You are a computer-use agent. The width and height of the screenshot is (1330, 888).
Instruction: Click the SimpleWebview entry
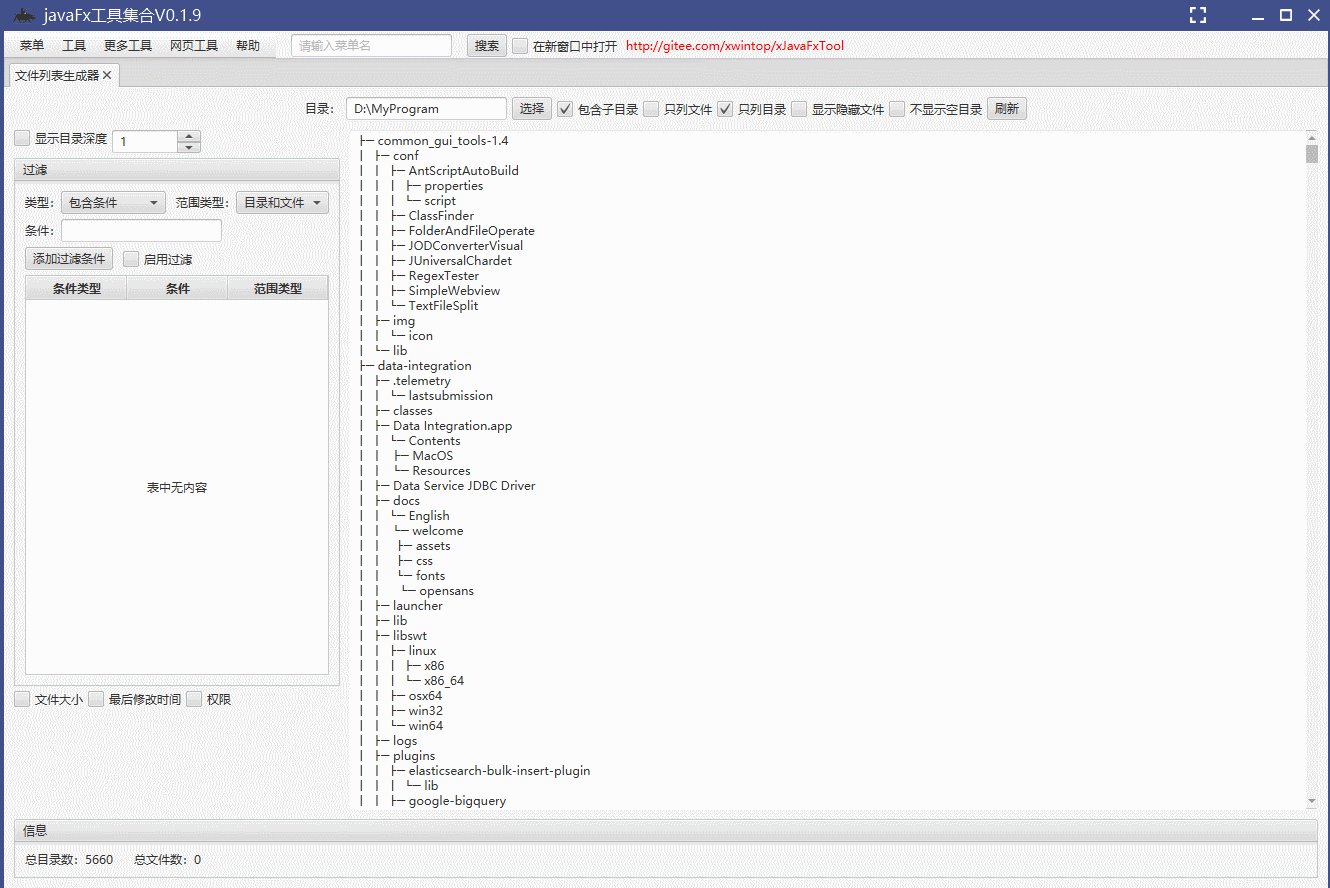point(454,291)
